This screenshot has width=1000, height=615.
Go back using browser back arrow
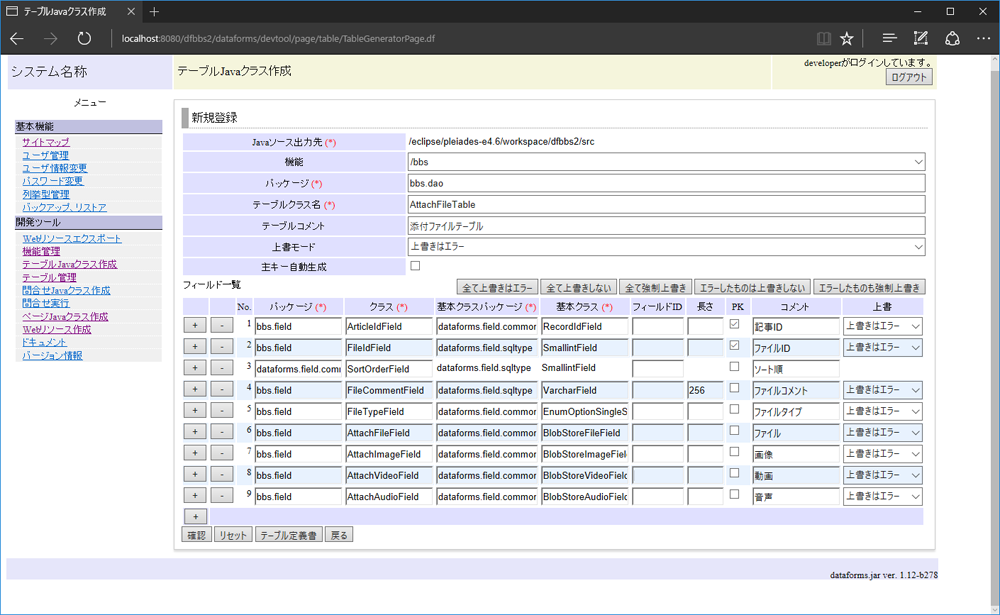(17, 39)
